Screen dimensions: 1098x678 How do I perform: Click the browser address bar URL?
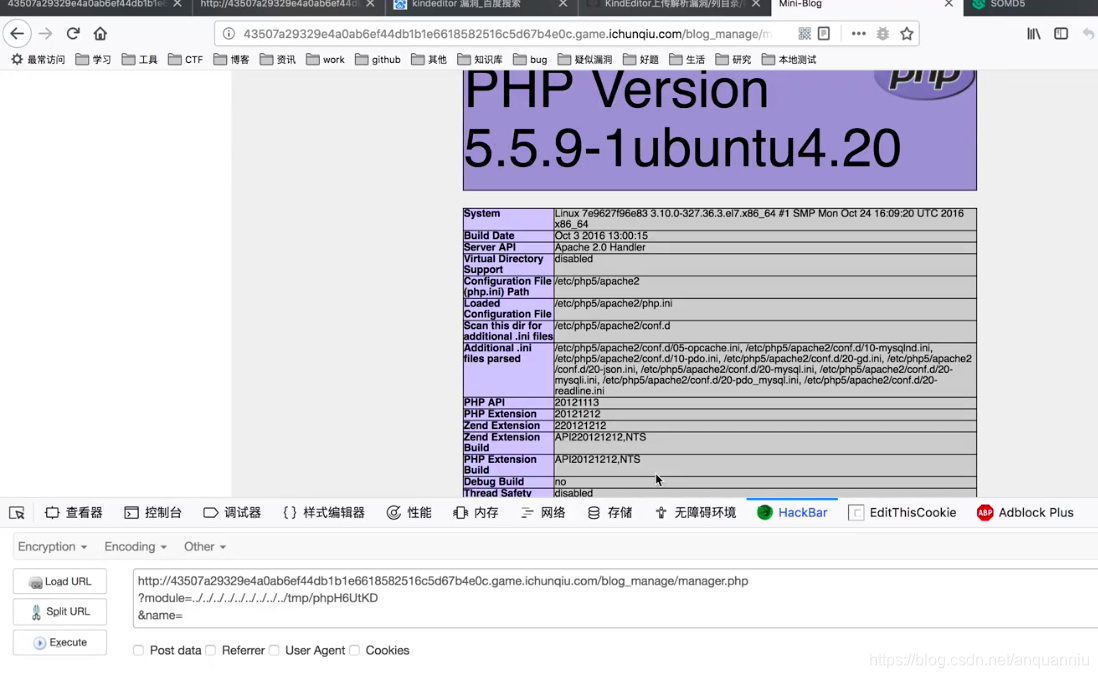click(507, 34)
